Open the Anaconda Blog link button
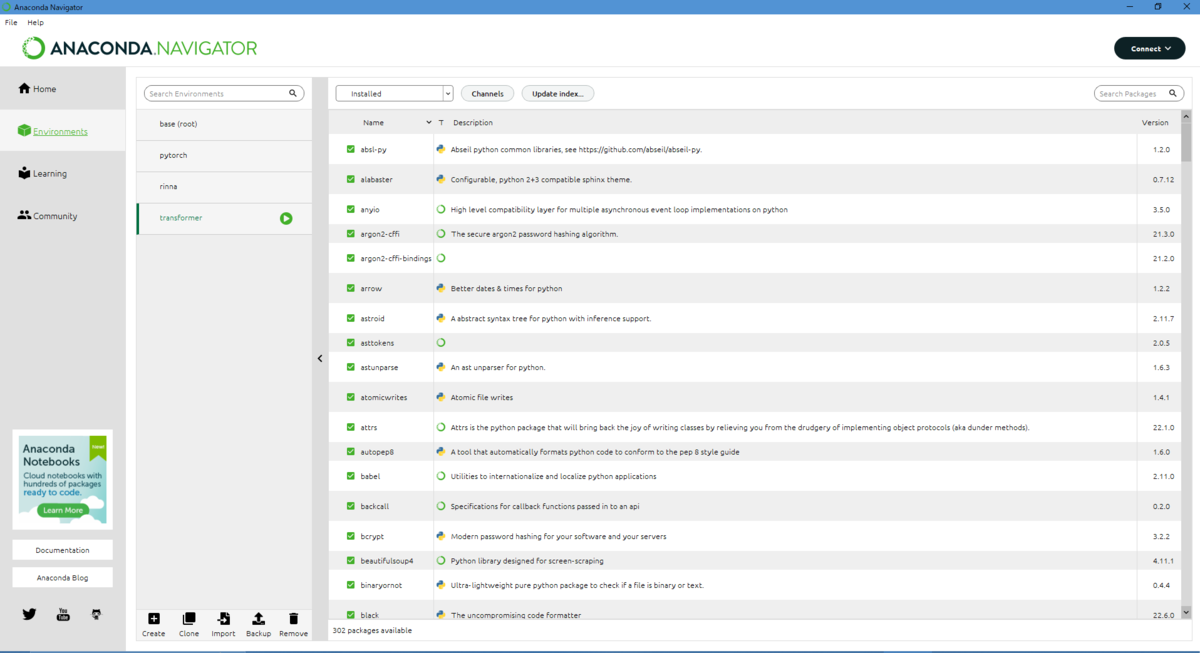The width and height of the screenshot is (1200, 653). [x=62, y=577]
